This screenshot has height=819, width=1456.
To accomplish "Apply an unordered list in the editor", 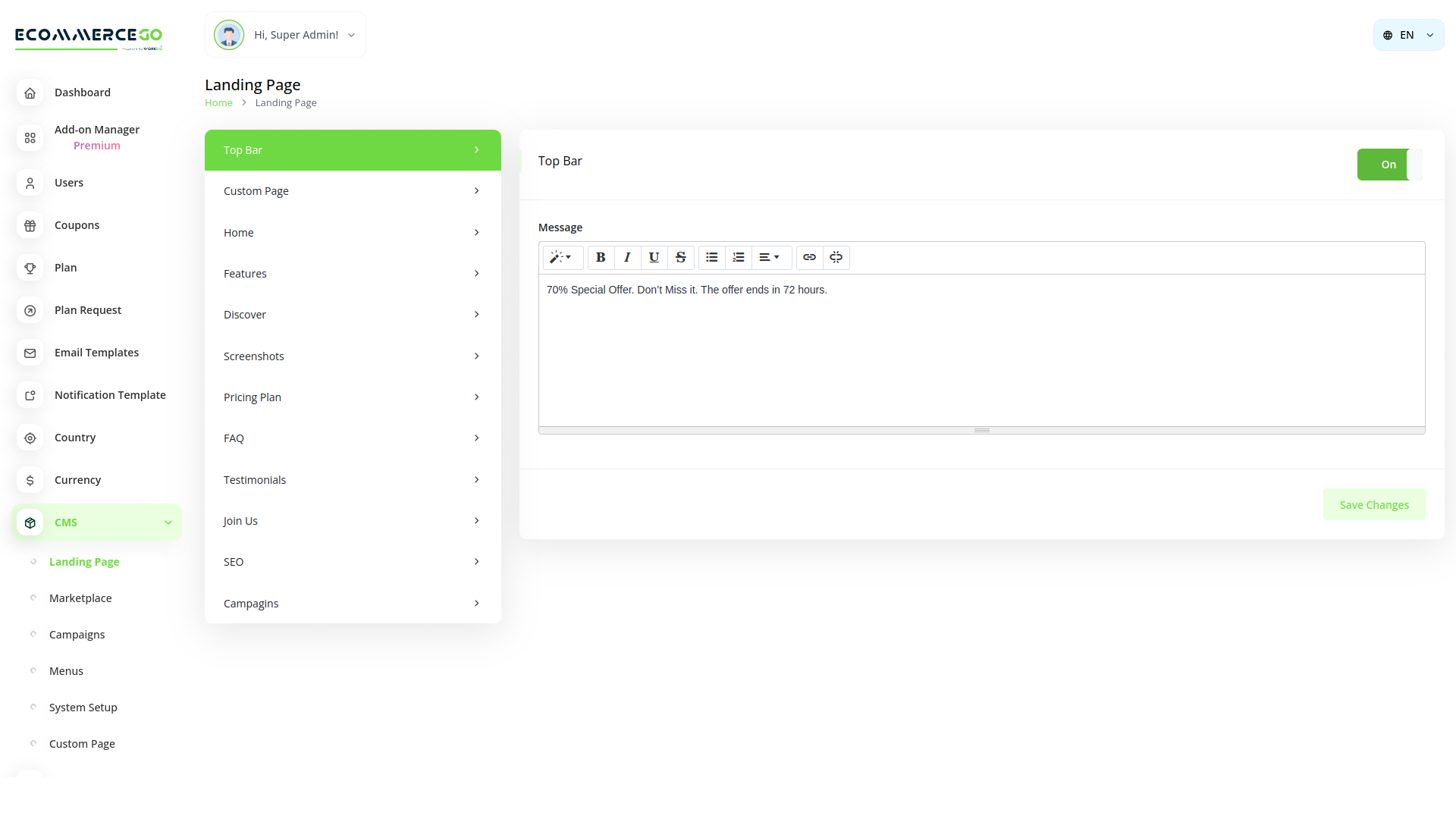I will coord(711,257).
